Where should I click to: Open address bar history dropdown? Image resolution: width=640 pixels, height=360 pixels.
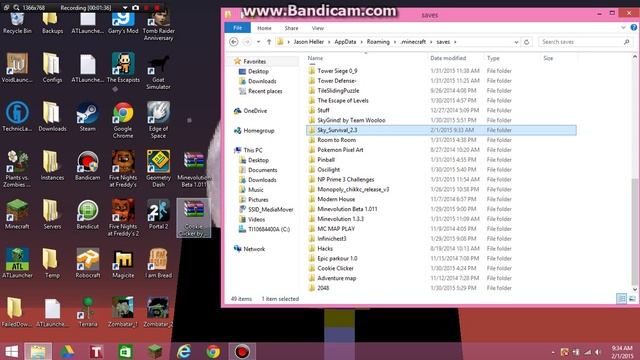516,42
